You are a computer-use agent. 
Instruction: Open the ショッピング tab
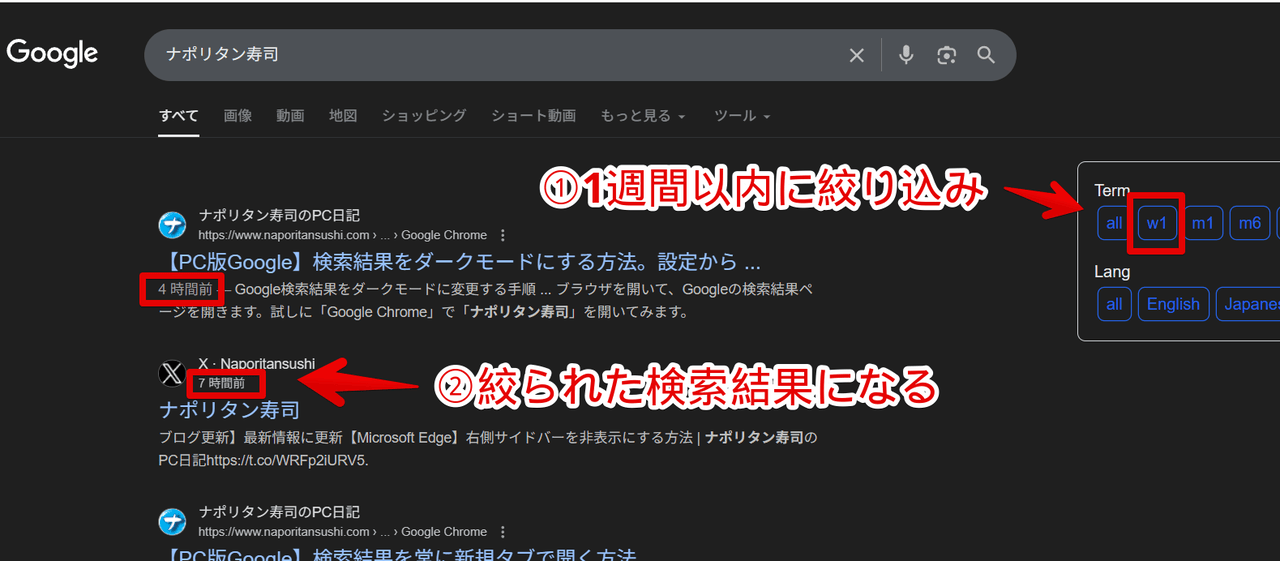[424, 115]
